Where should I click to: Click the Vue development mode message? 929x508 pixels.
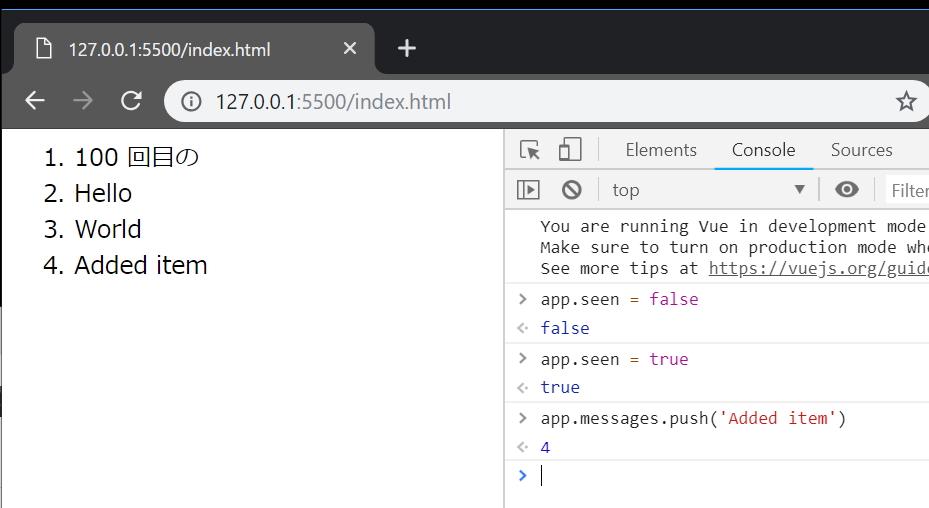point(734,247)
